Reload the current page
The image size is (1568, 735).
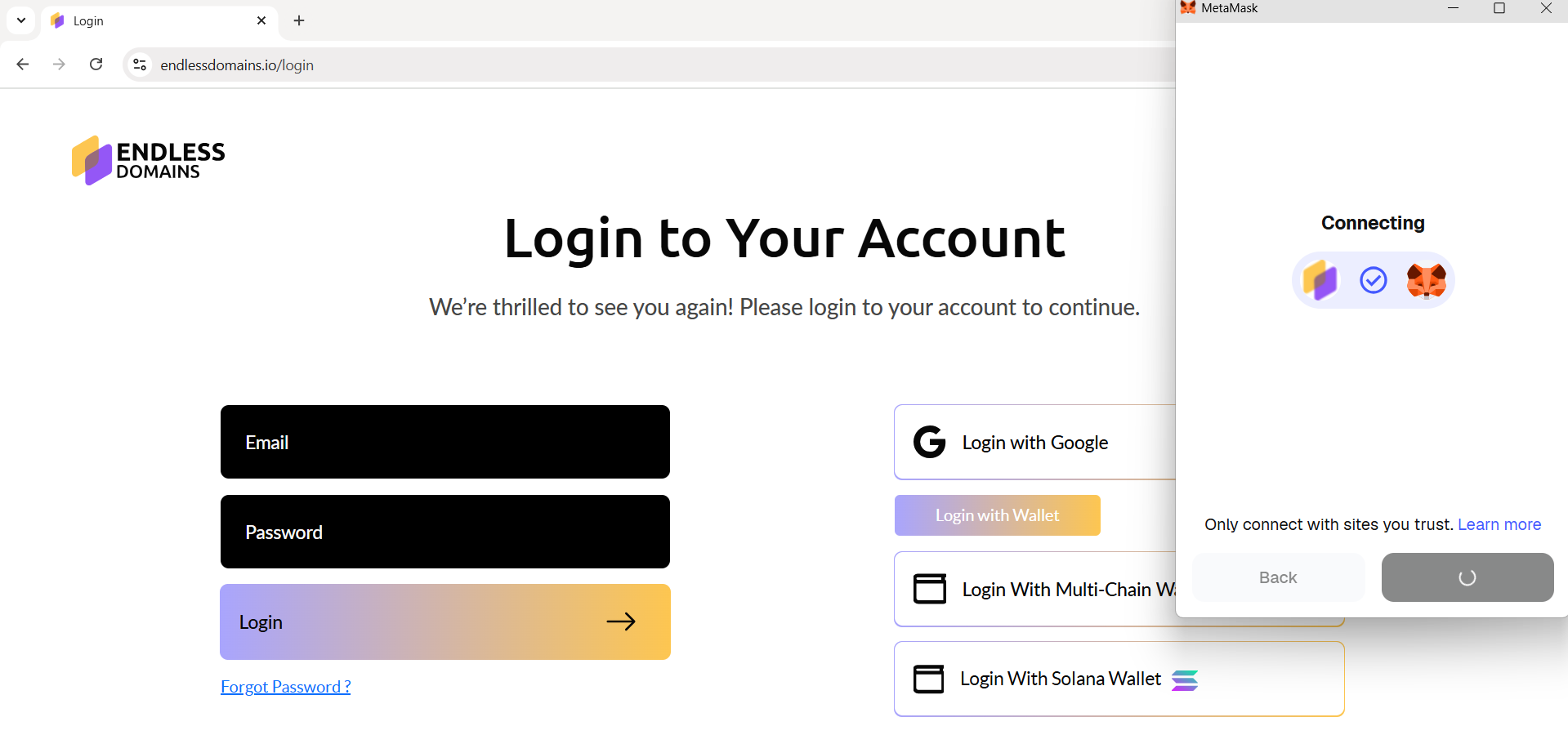(96, 65)
